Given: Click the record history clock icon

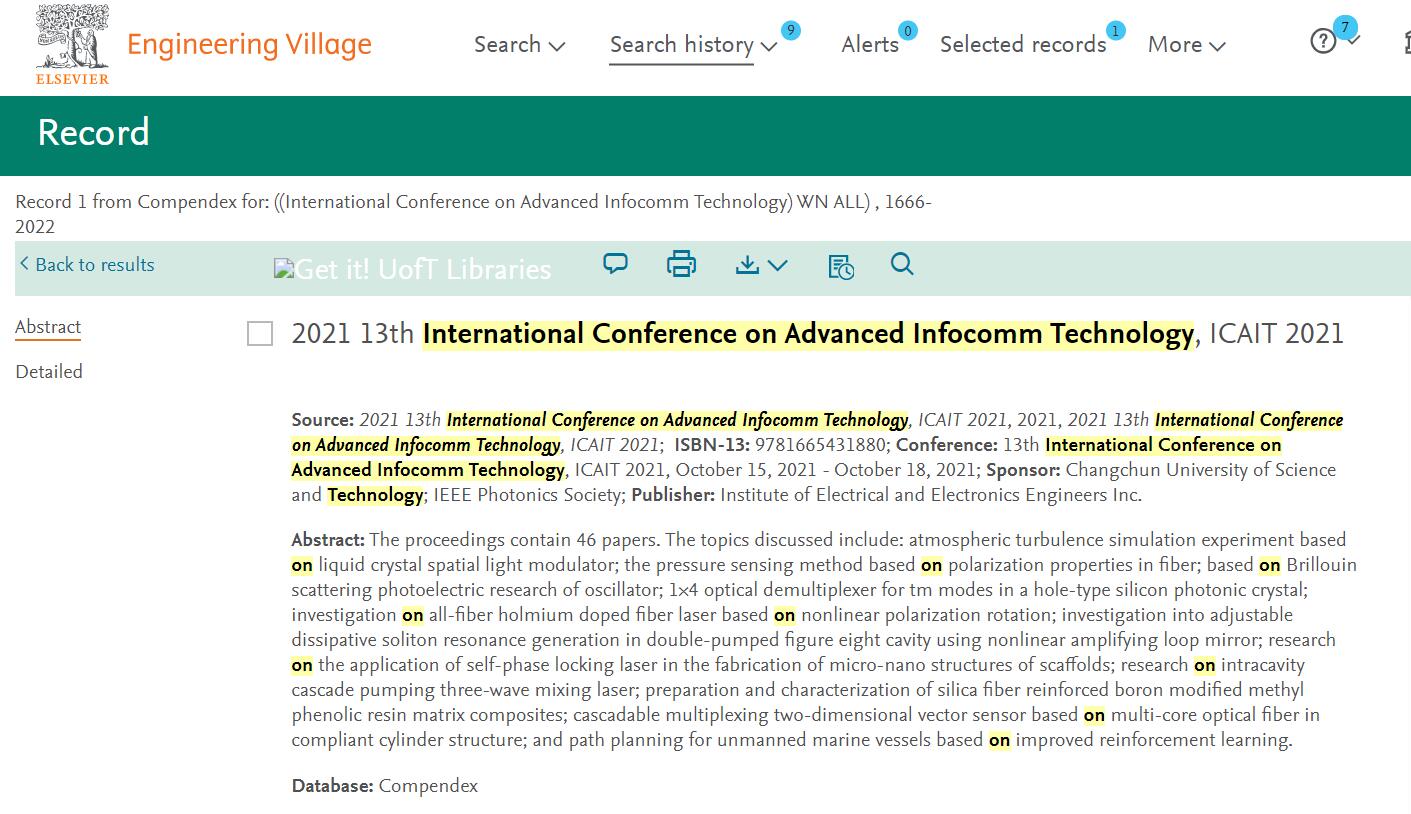Looking at the screenshot, I should pos(841,266).
